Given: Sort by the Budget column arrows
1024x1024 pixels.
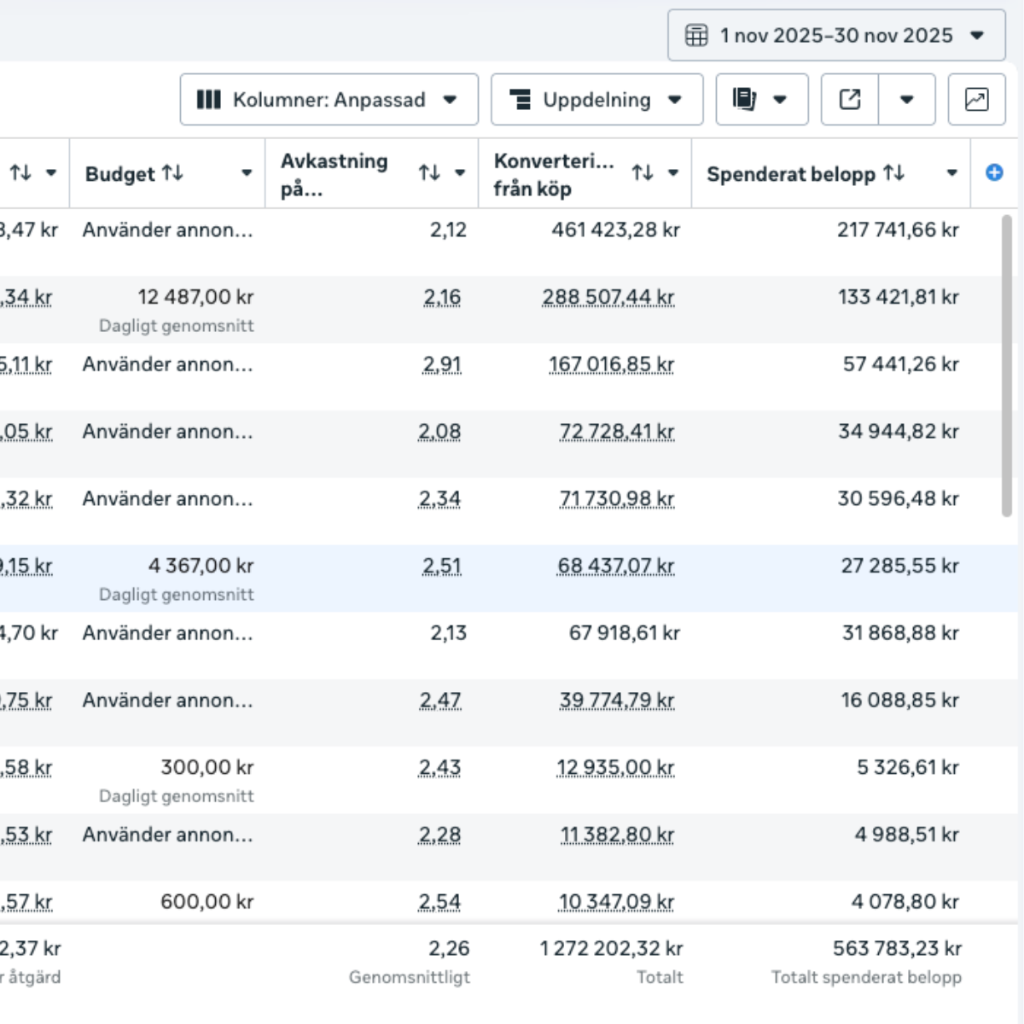Looking at the screenshot, I should 173,173.
